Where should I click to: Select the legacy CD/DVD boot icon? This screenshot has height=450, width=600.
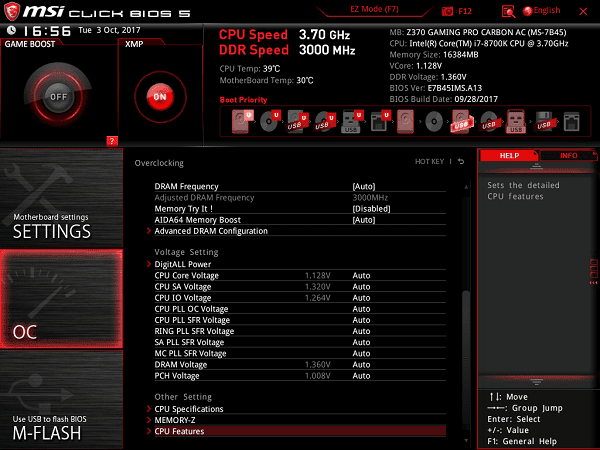tap(434, 122)
